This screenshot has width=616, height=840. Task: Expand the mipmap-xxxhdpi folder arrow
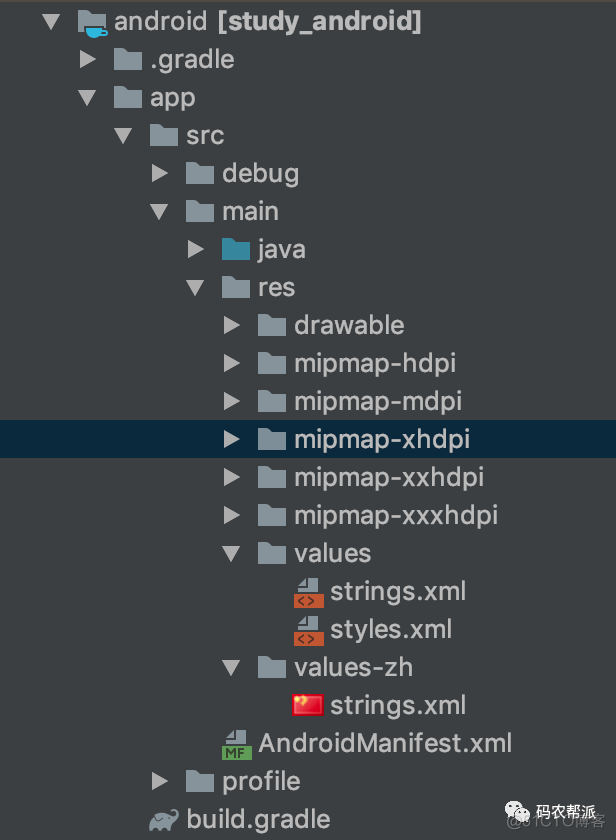[231, 515]
